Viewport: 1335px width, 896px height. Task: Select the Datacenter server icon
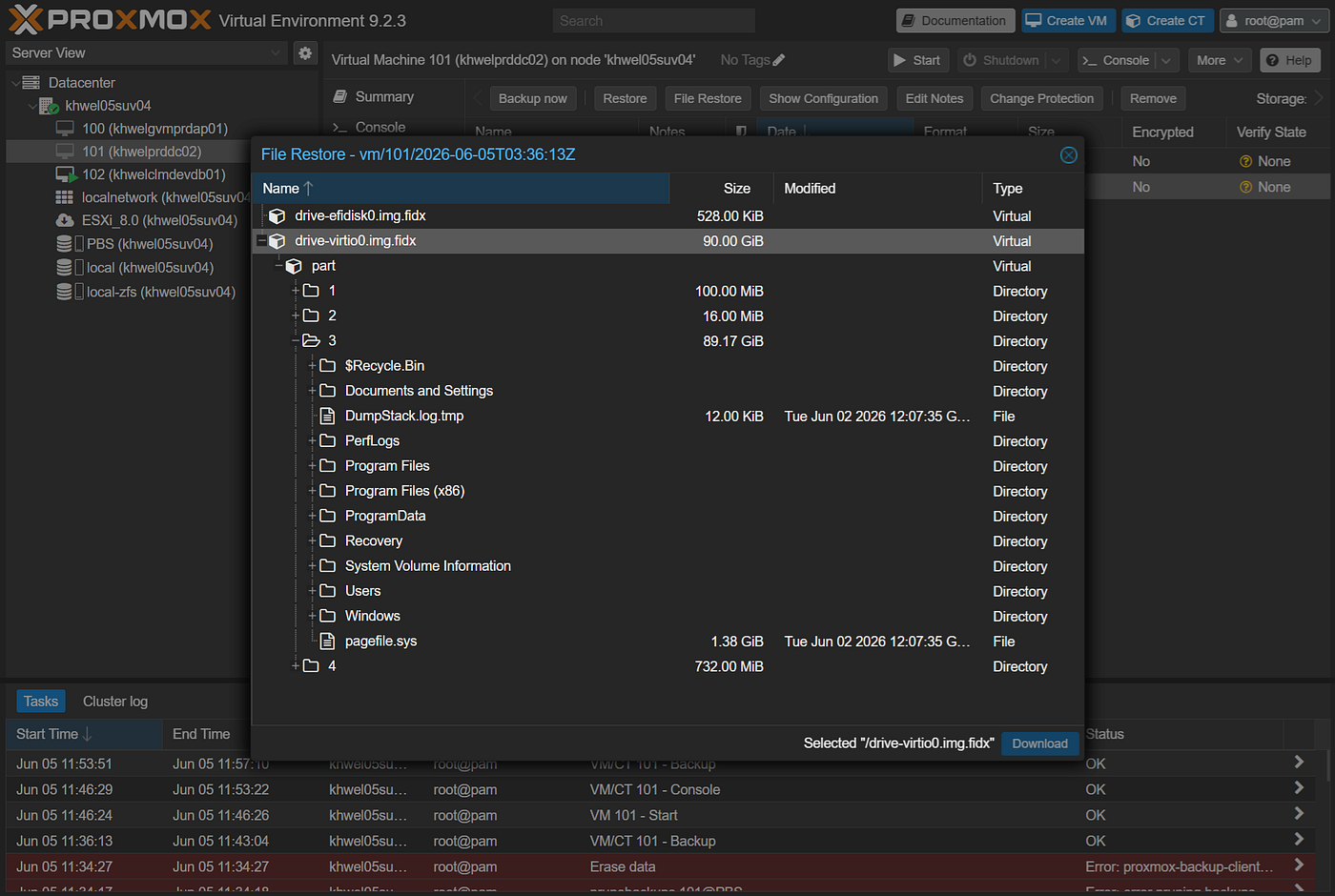coord(31,83)
